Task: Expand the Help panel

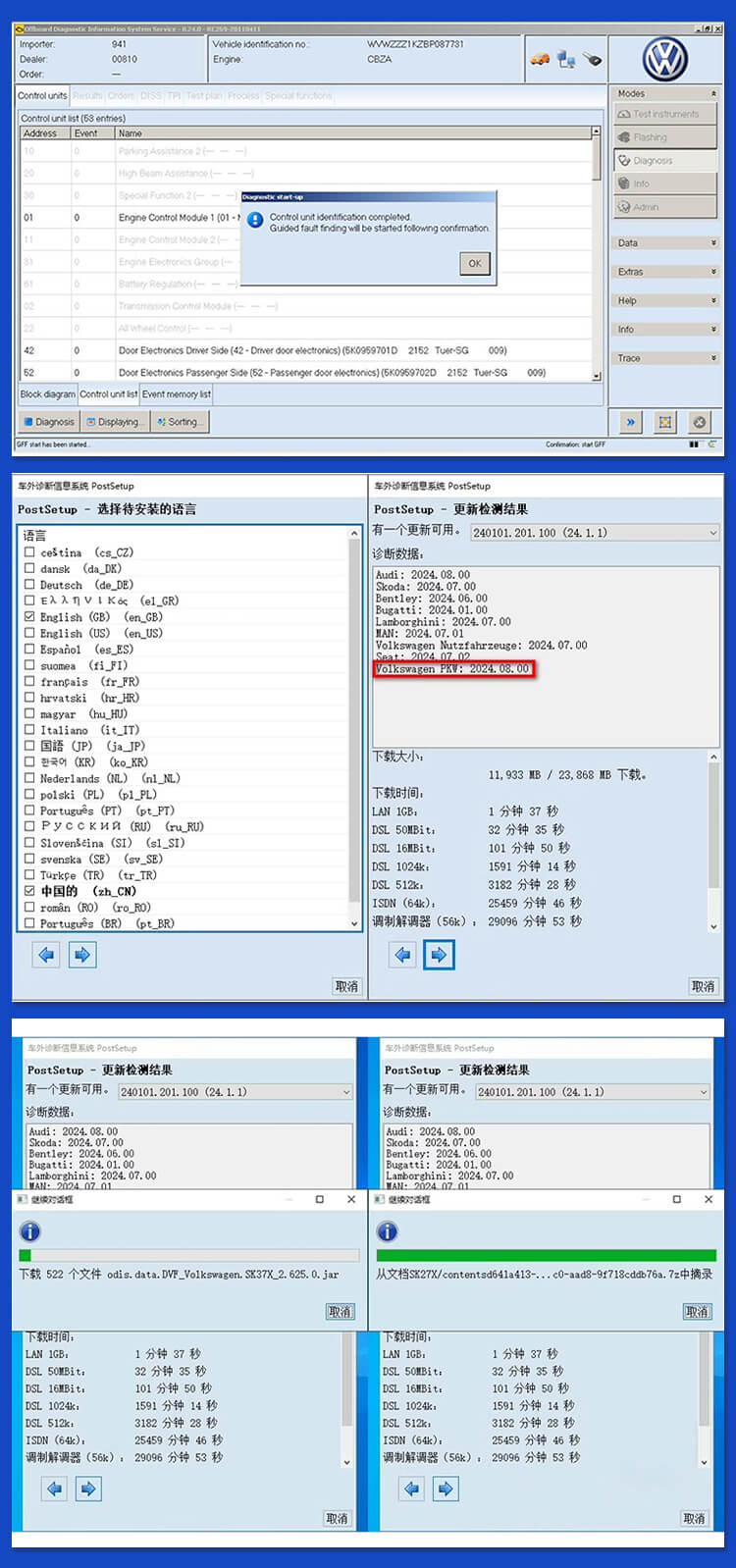Action: pos(665,300)
